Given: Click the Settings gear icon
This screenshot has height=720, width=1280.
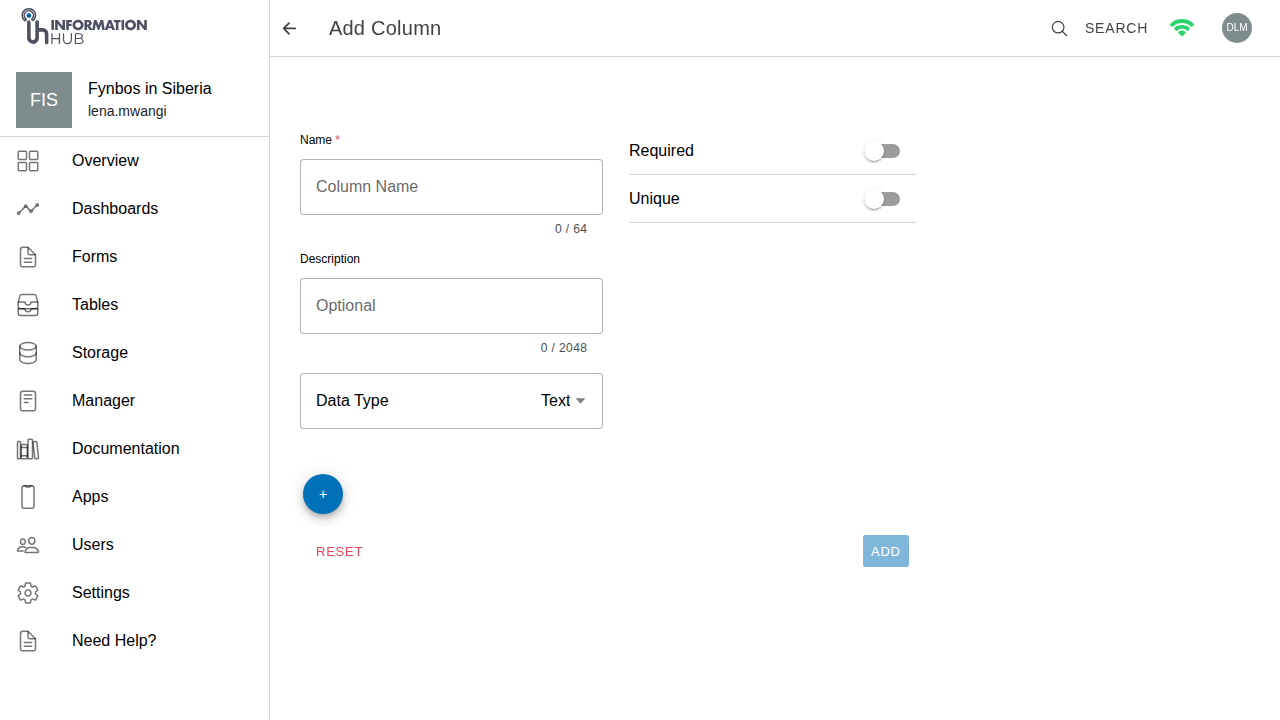Looking at the screenshot, I should [x=28, y=593].
